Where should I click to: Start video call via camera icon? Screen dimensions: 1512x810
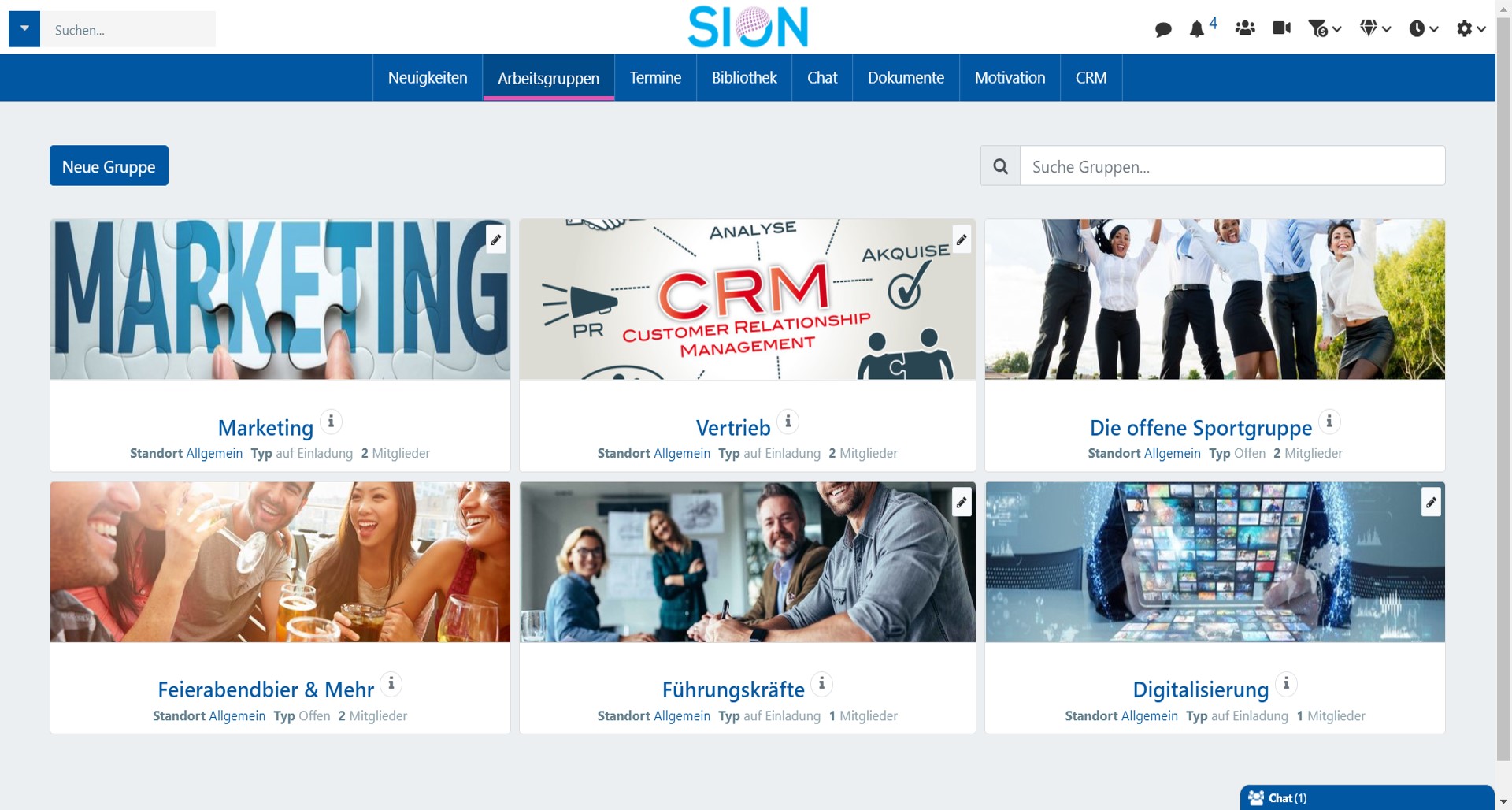tap(1282, 28)
